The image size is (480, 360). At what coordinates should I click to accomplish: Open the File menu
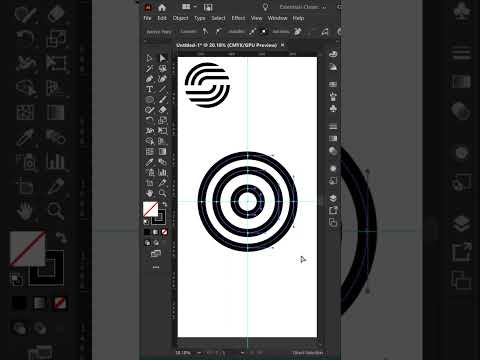[x=147, y=18]
